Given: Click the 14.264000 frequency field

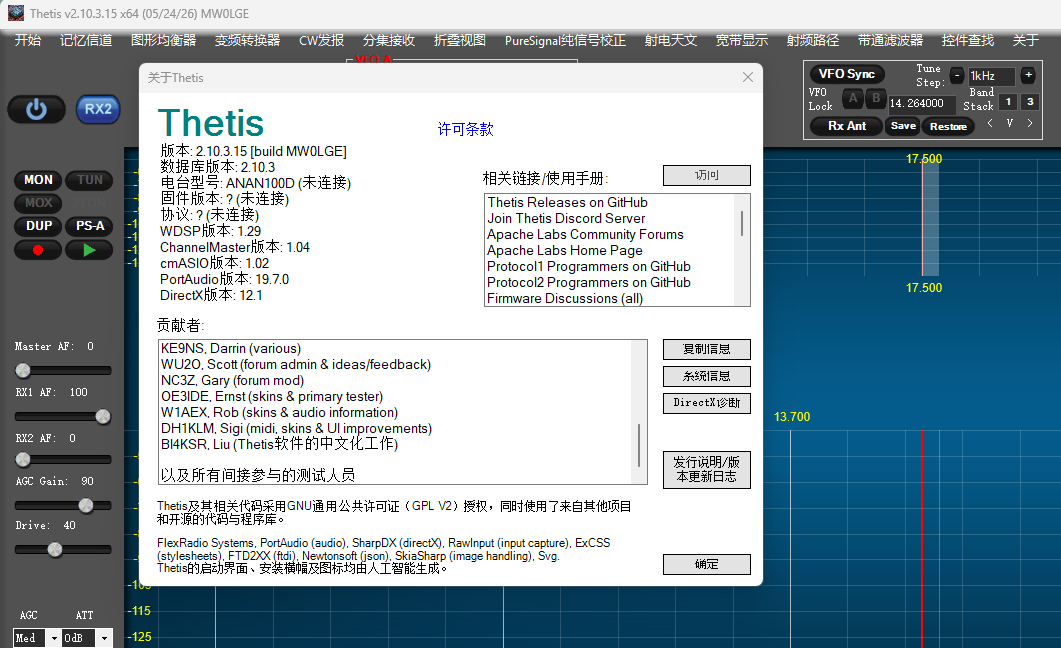Looking at the screenshot, I should [921, 103].
